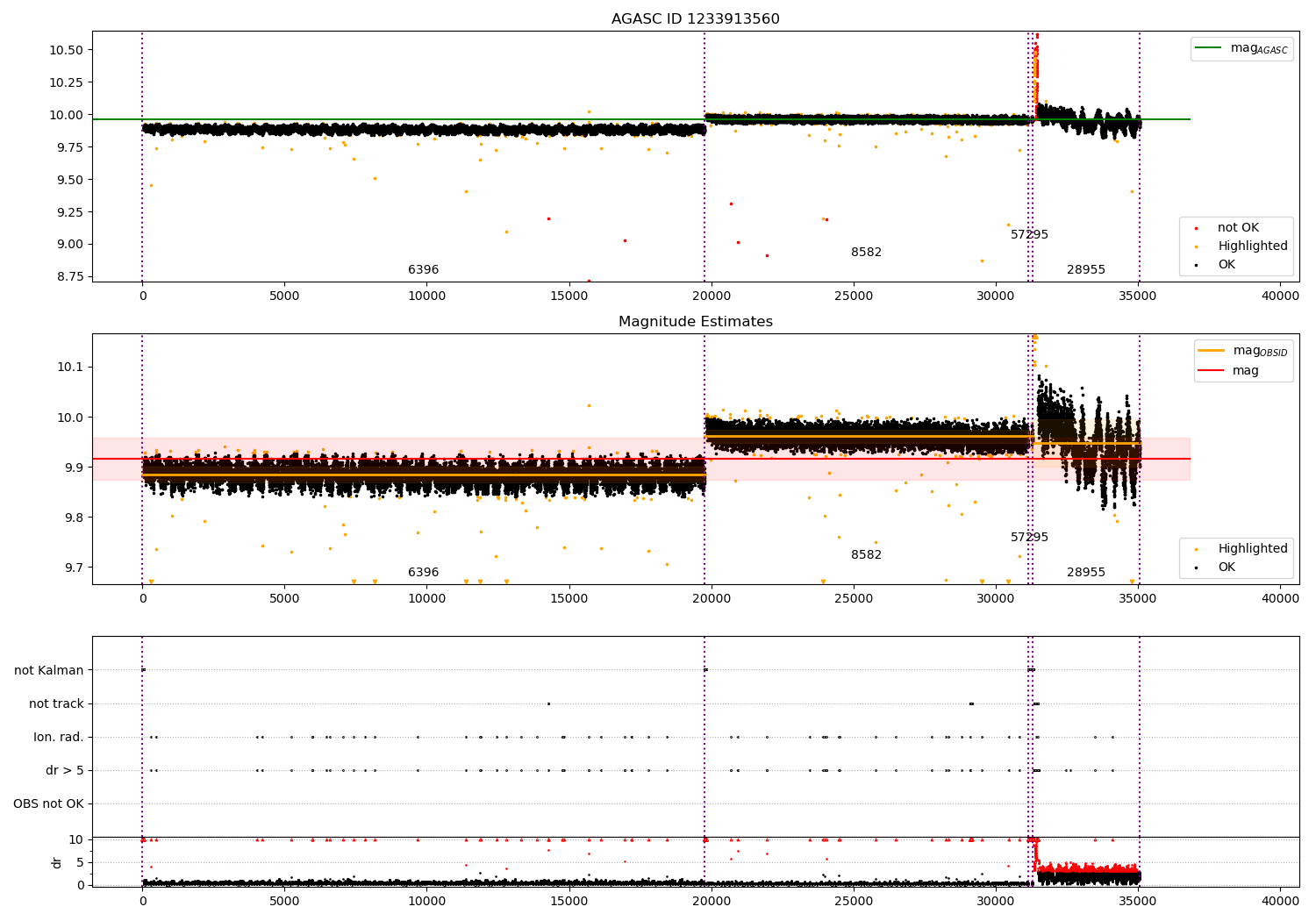Image resolution: width=1316 pixels, height=921 pixels.
Task: Click the "dr > 5" row label
Action: [65, 771]
